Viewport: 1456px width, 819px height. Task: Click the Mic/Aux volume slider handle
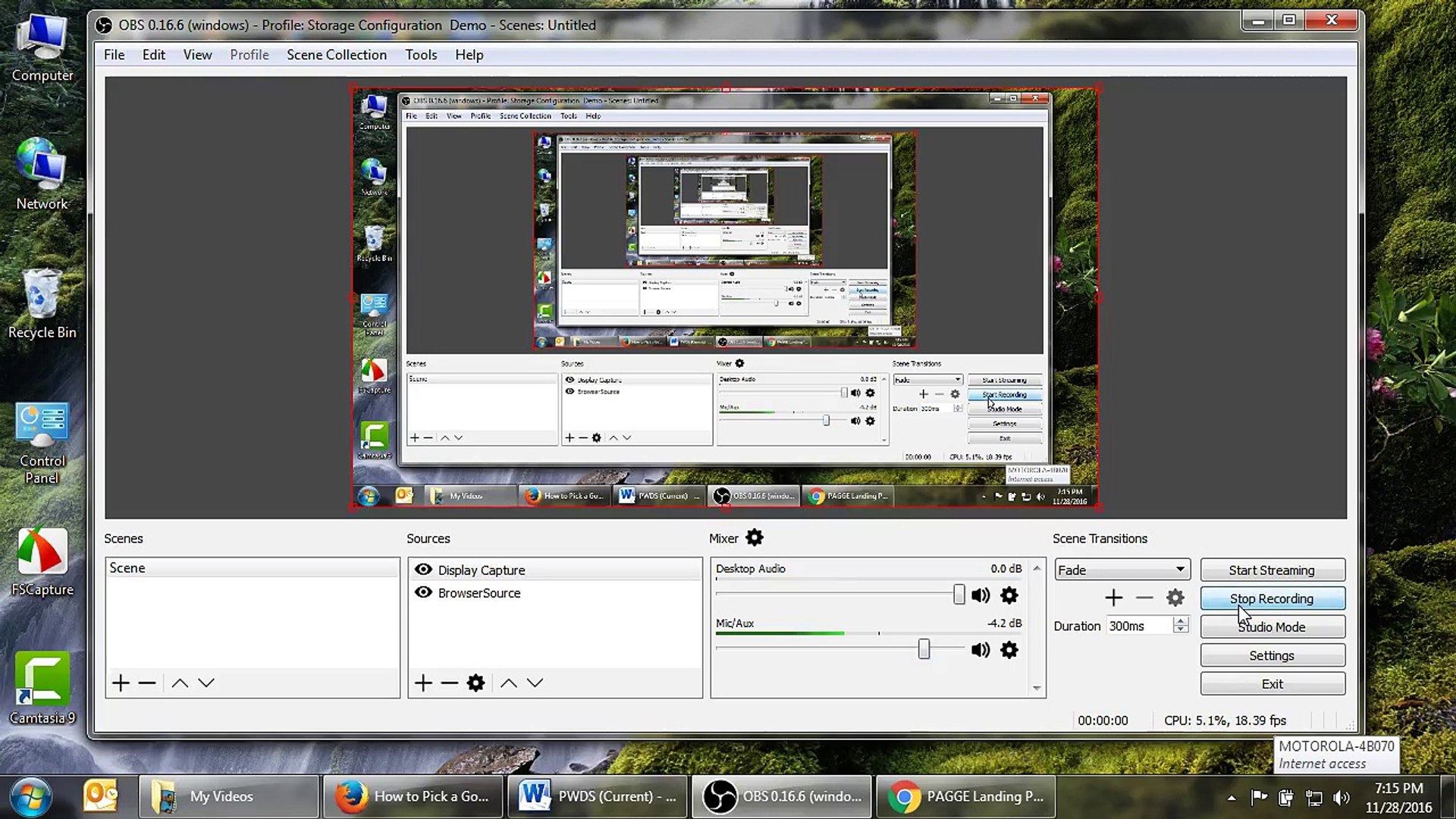[924, 649]
